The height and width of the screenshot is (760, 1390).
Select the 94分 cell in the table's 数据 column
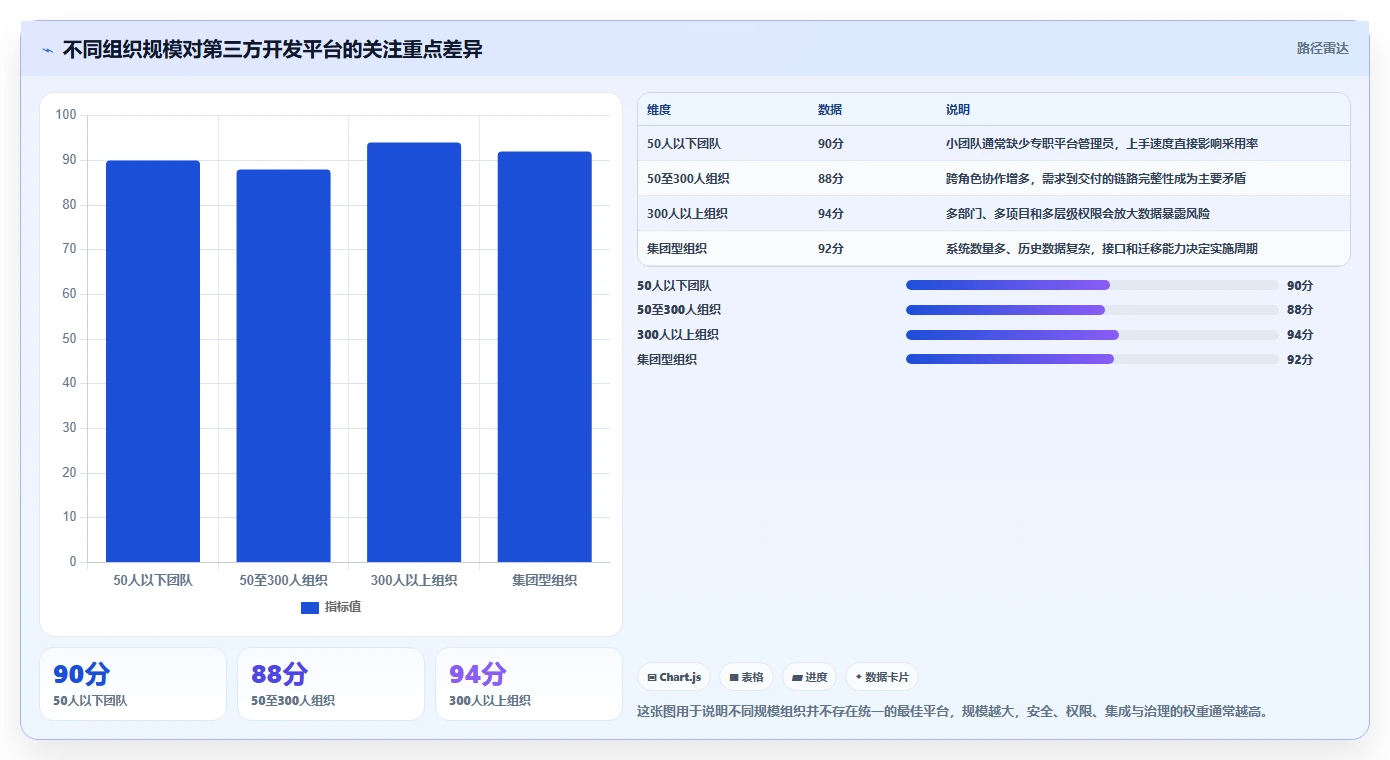click(x=831, y=214)
